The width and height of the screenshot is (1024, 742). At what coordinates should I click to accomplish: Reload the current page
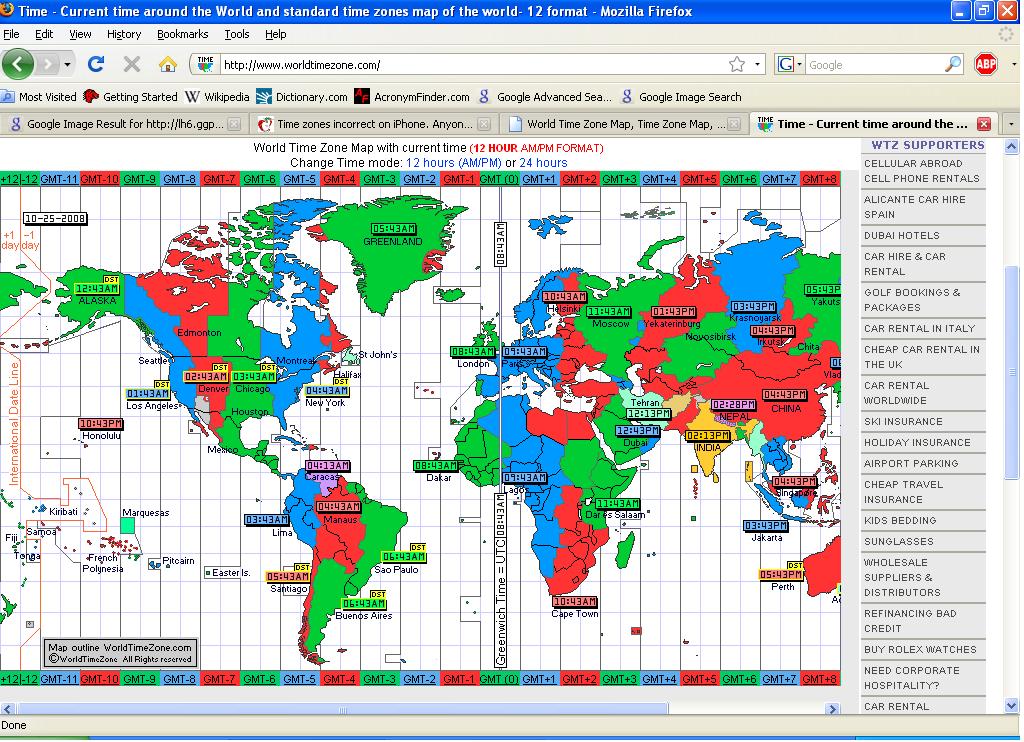click(x=96, y=64)
